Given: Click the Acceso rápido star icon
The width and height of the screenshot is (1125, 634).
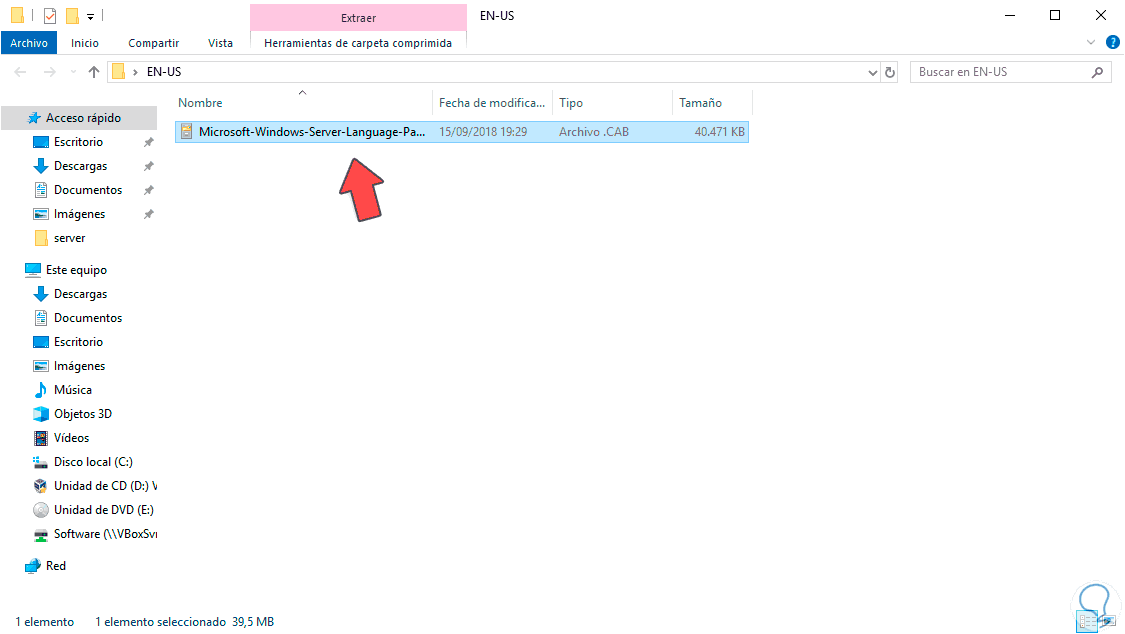Looking at the screenshot, I should (x=33, y=118).
